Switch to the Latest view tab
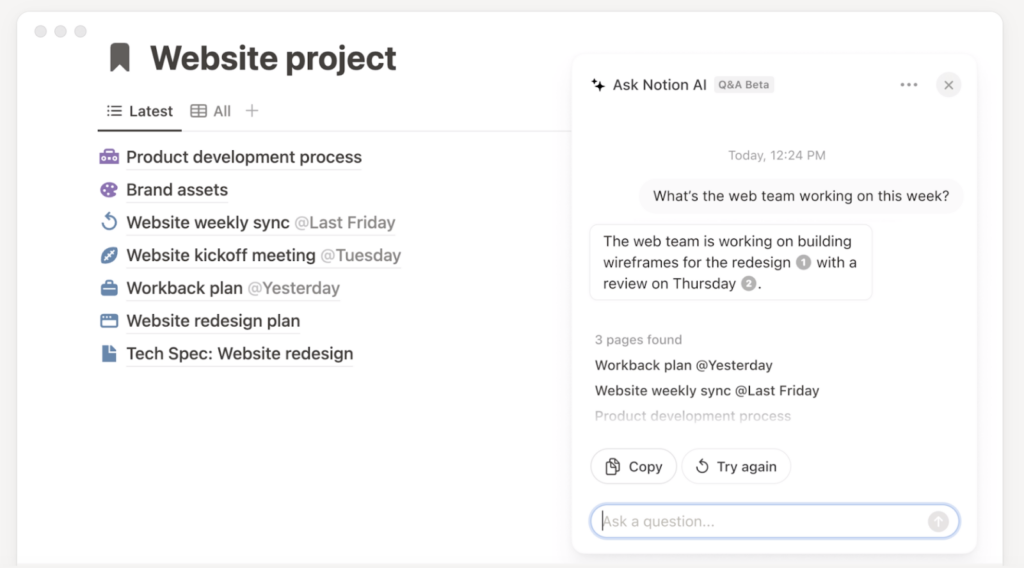1024x568 pixels. pyautogui.click(x=140, y=111)
